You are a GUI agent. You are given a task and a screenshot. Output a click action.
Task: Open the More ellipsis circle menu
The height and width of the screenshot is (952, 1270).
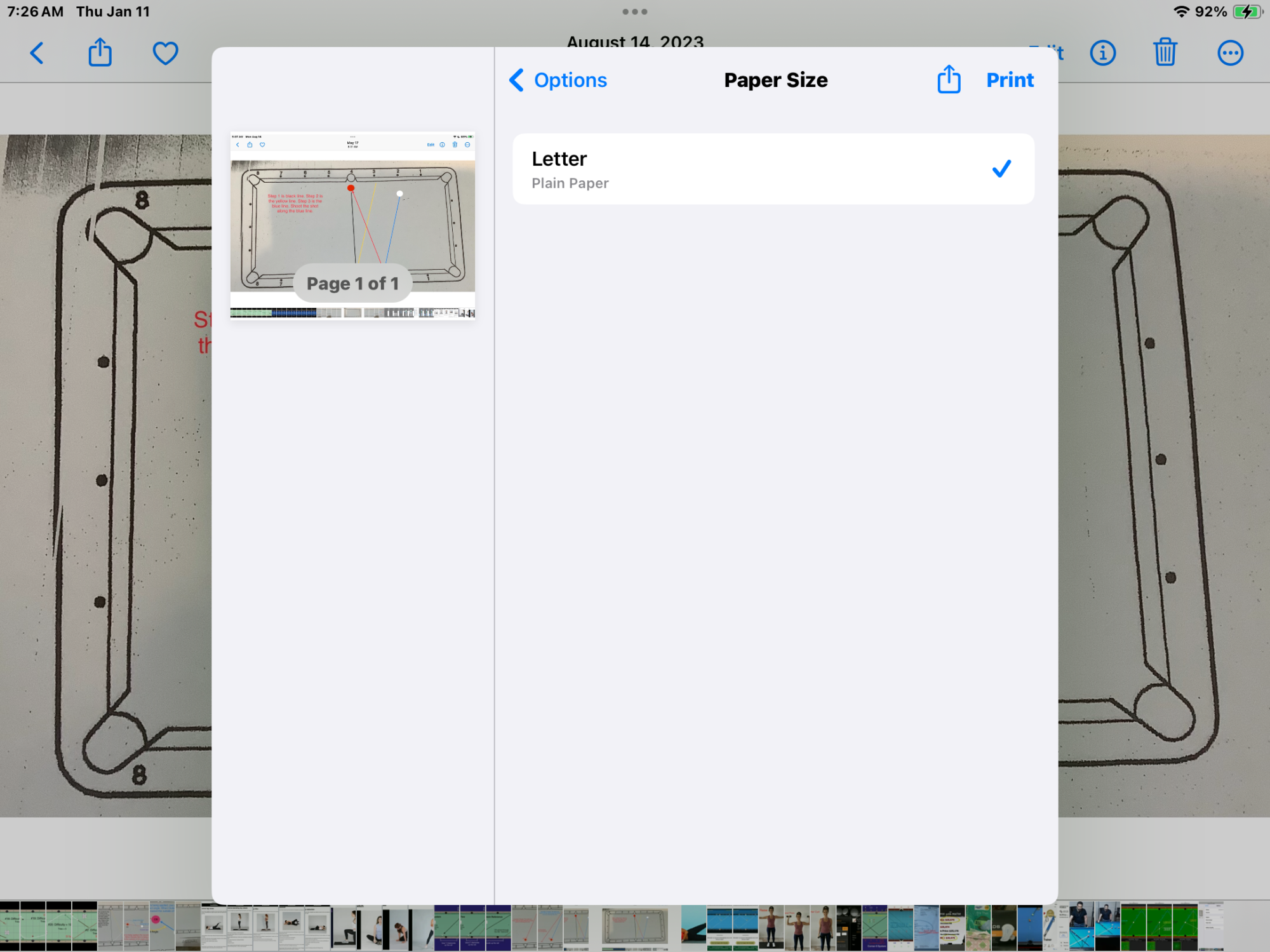(x=1230, y=53)
